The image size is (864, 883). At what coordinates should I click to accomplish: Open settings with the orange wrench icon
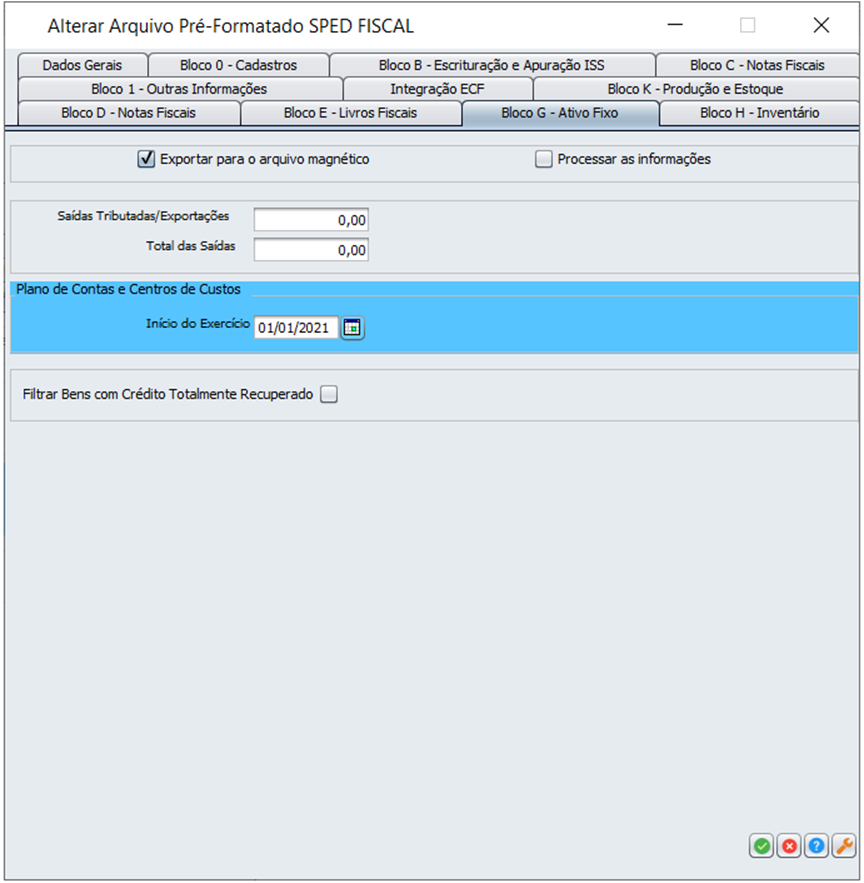(844, 846)
